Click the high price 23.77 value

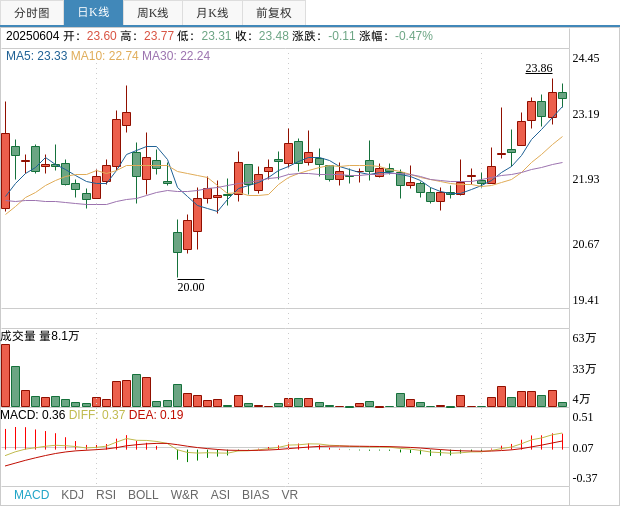click(159, 36)
